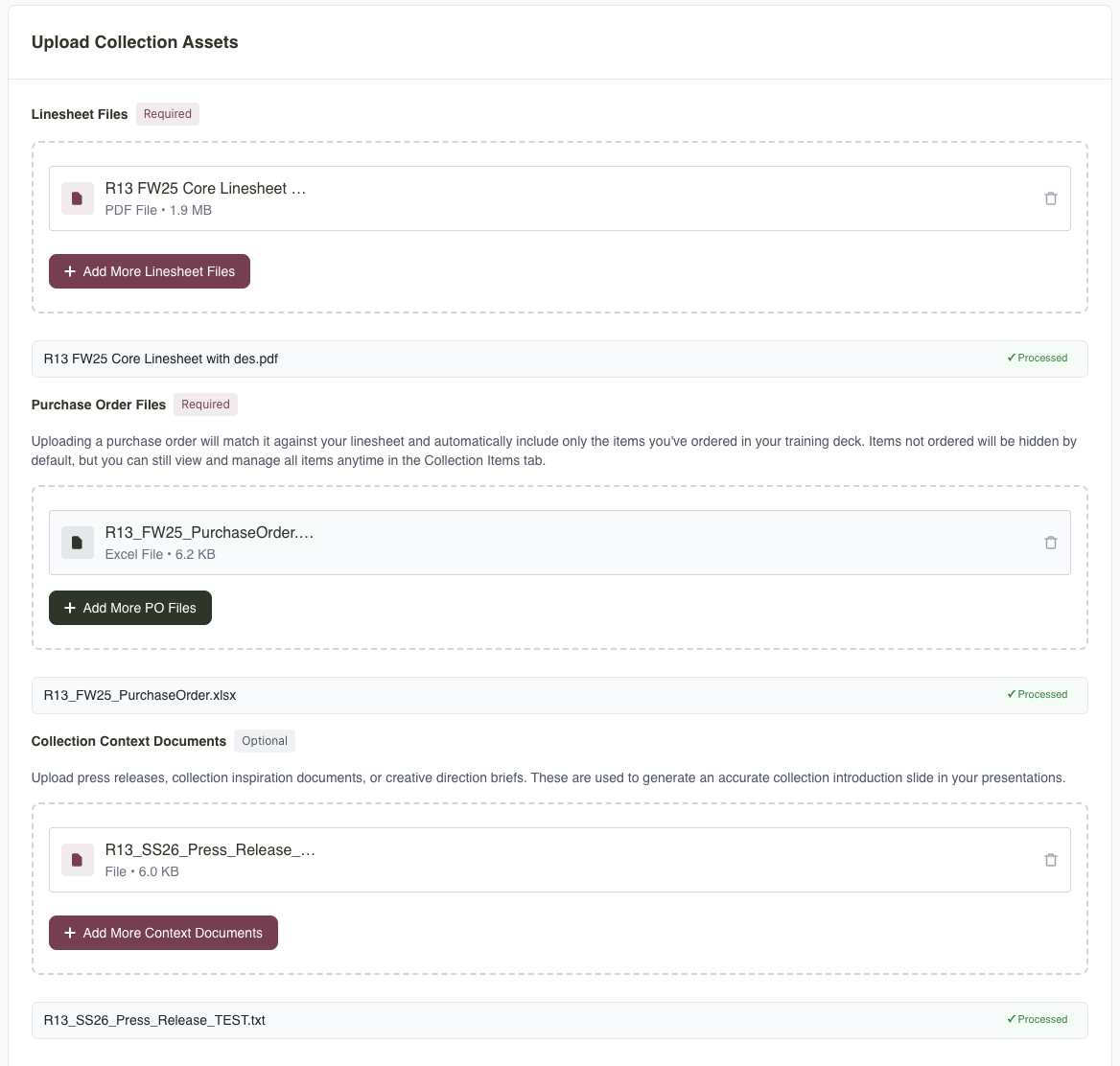Click the Optional badge next to Collection Context Documents
Image resolution: width=1120 pixels, height=1066 pixels.
pyautogui.click(x=264, y=740)
